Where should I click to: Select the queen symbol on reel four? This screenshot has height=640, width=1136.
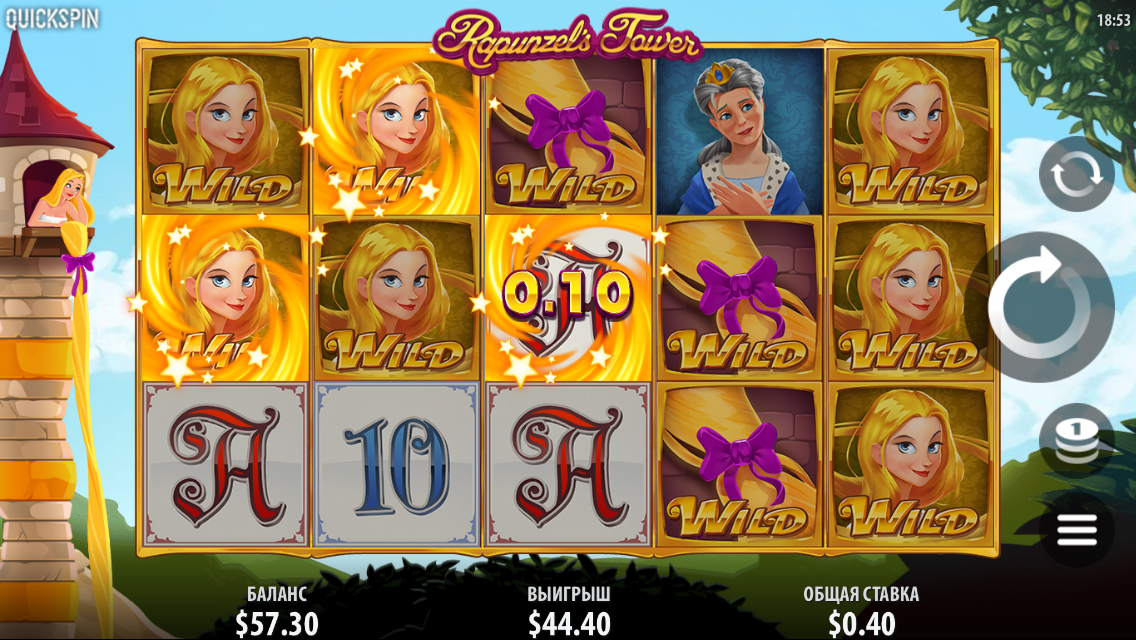coord(739,132)
